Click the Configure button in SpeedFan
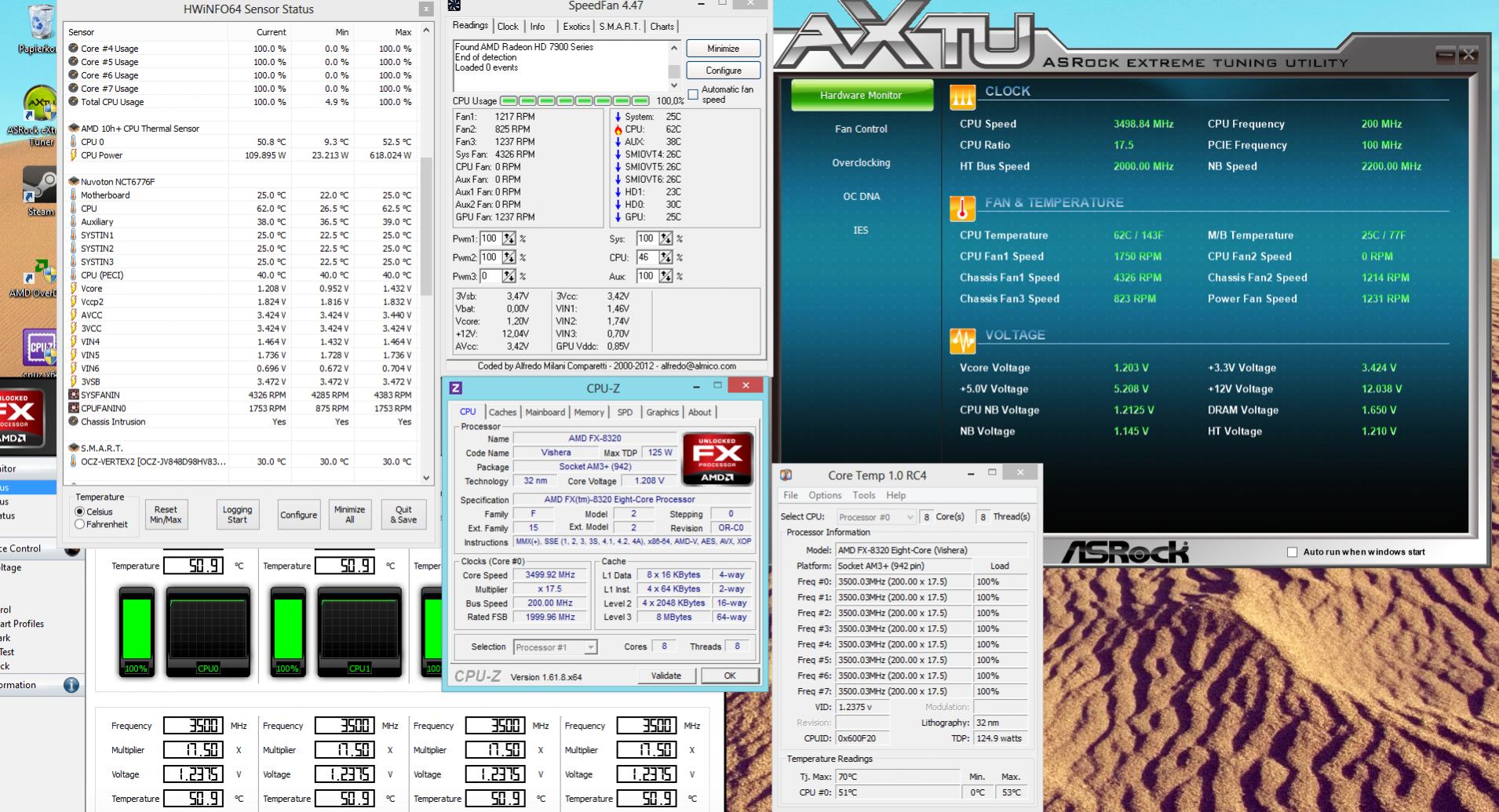The width and height of the screenshot is (1499, 812). [x=723, y=71]
